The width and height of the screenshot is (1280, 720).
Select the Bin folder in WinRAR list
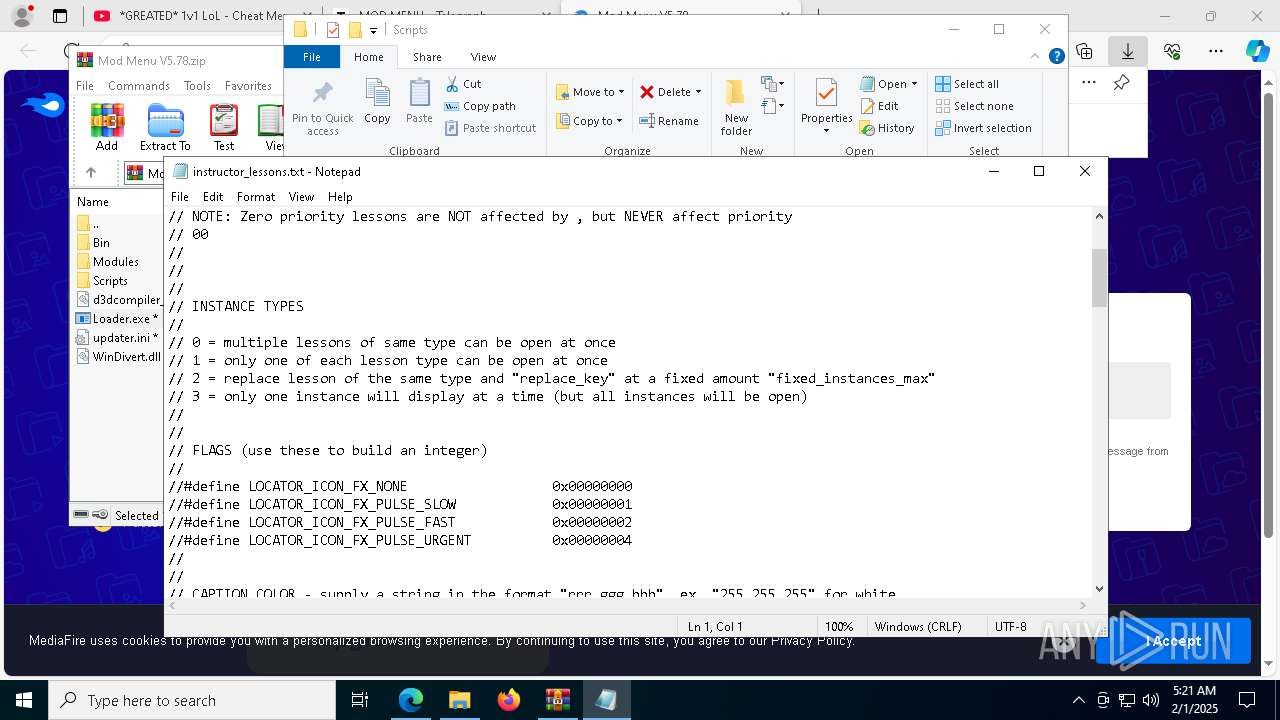click(101, 243)
